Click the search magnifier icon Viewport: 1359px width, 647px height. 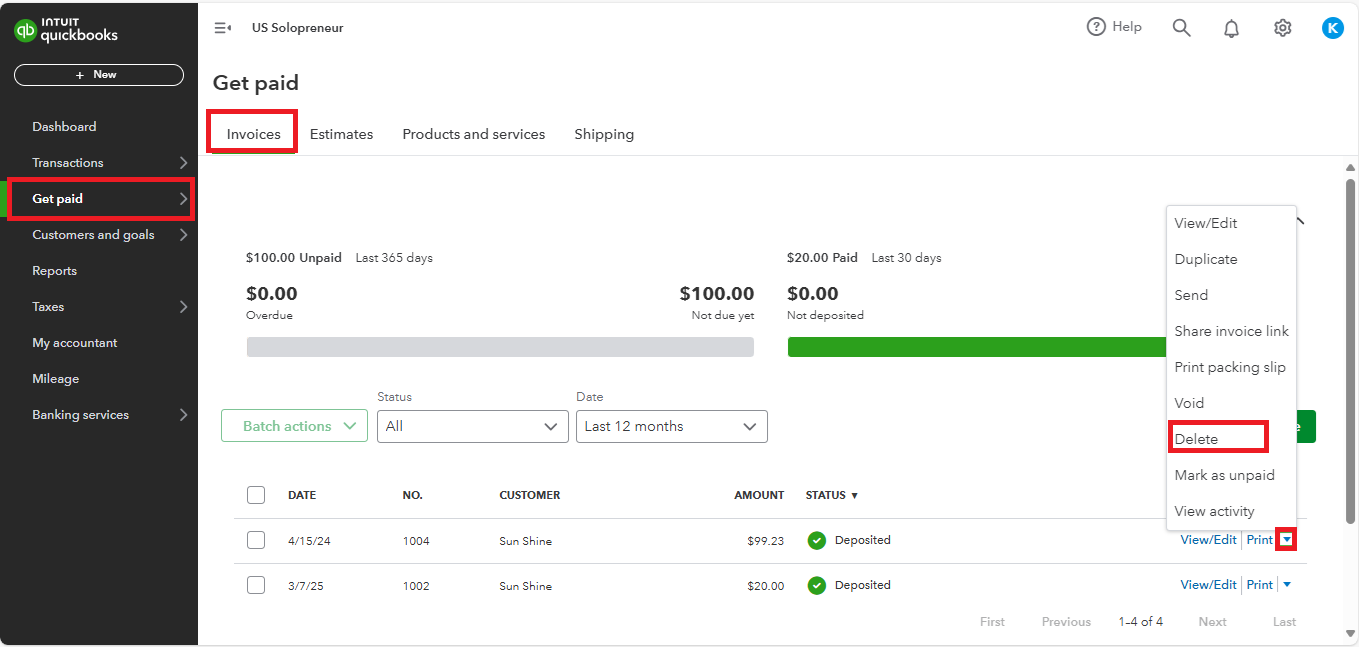[x=1181, y=28]
